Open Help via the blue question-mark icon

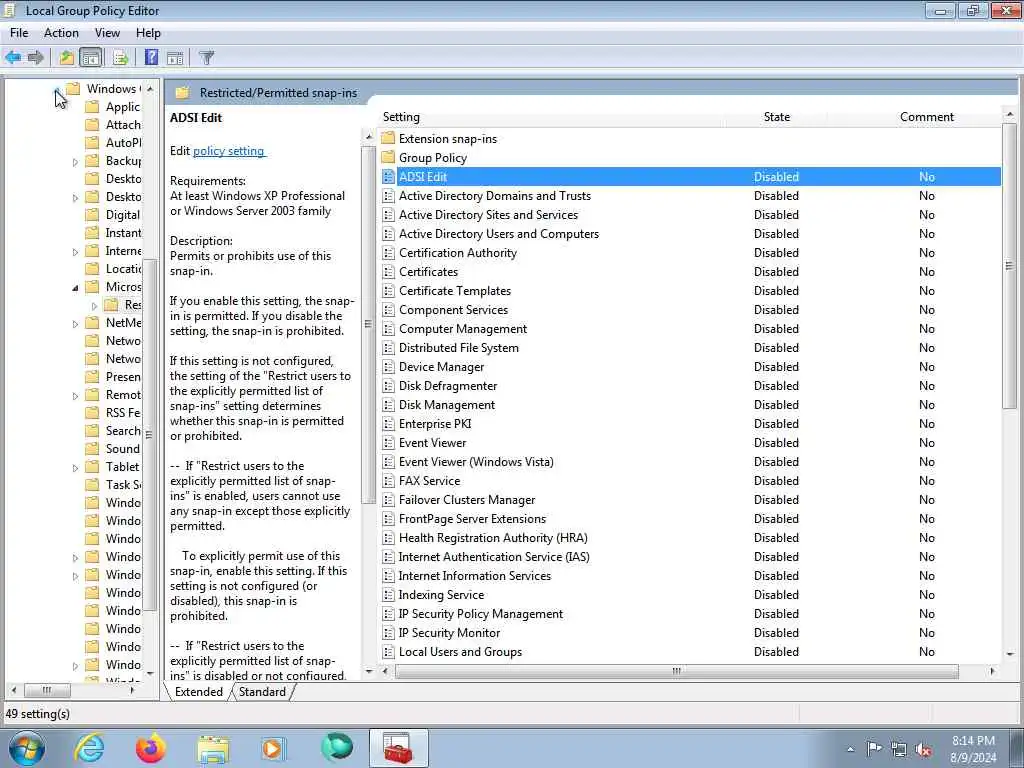tap(151, 57)
